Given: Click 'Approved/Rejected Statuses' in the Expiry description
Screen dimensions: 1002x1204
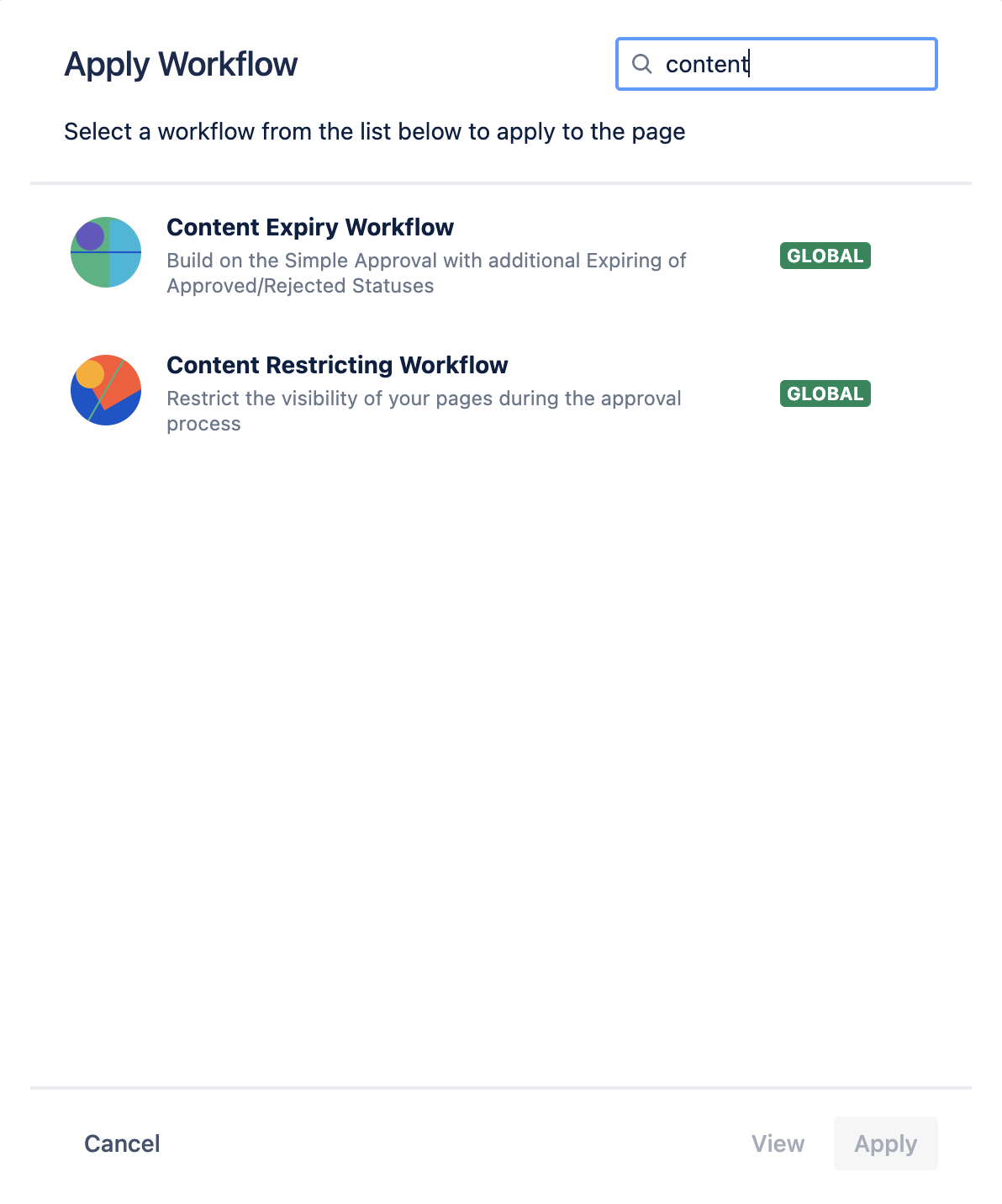Looking at the screenshot, I should click(300, 286).
